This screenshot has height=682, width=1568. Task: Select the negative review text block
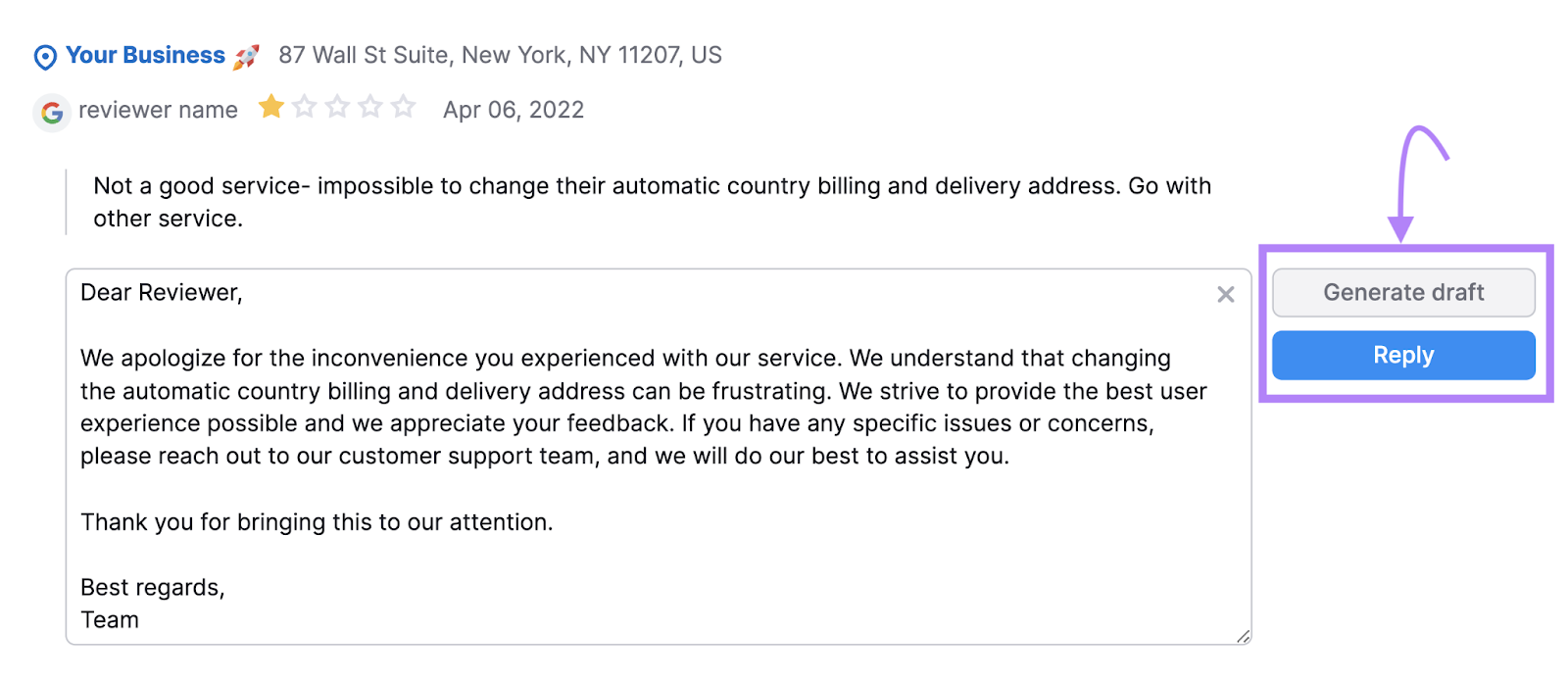tap(647, 201)
